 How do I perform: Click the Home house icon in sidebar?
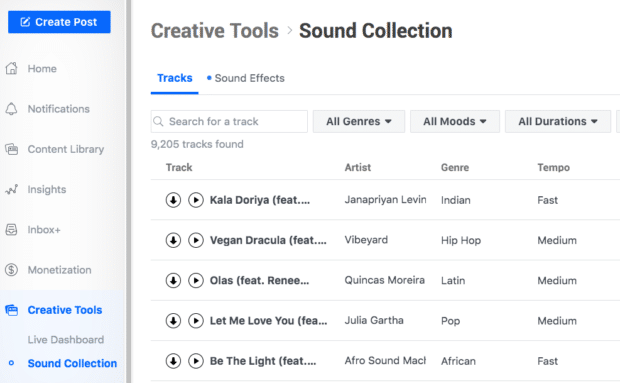click(x=11, y=68)
